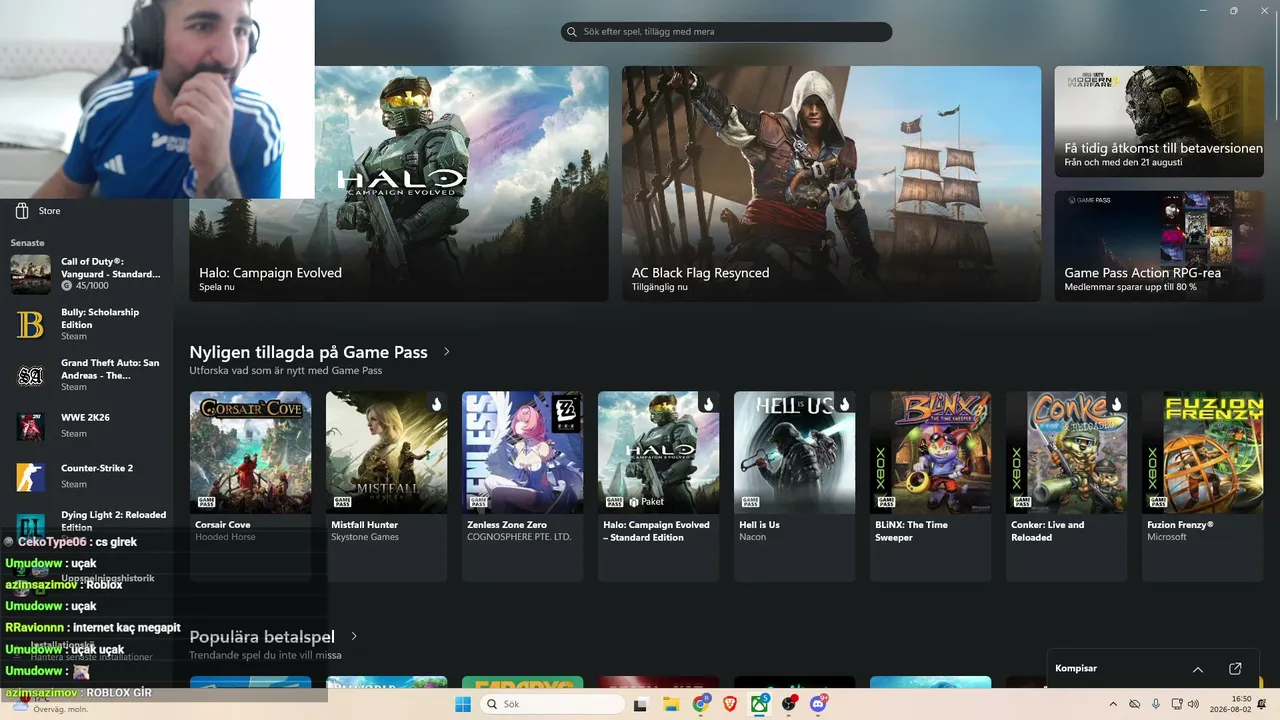Open the Modern Warfare beta early access tile
Image resolution: width=1280 pixels, height=720 pixels.
coord(1159,122)
